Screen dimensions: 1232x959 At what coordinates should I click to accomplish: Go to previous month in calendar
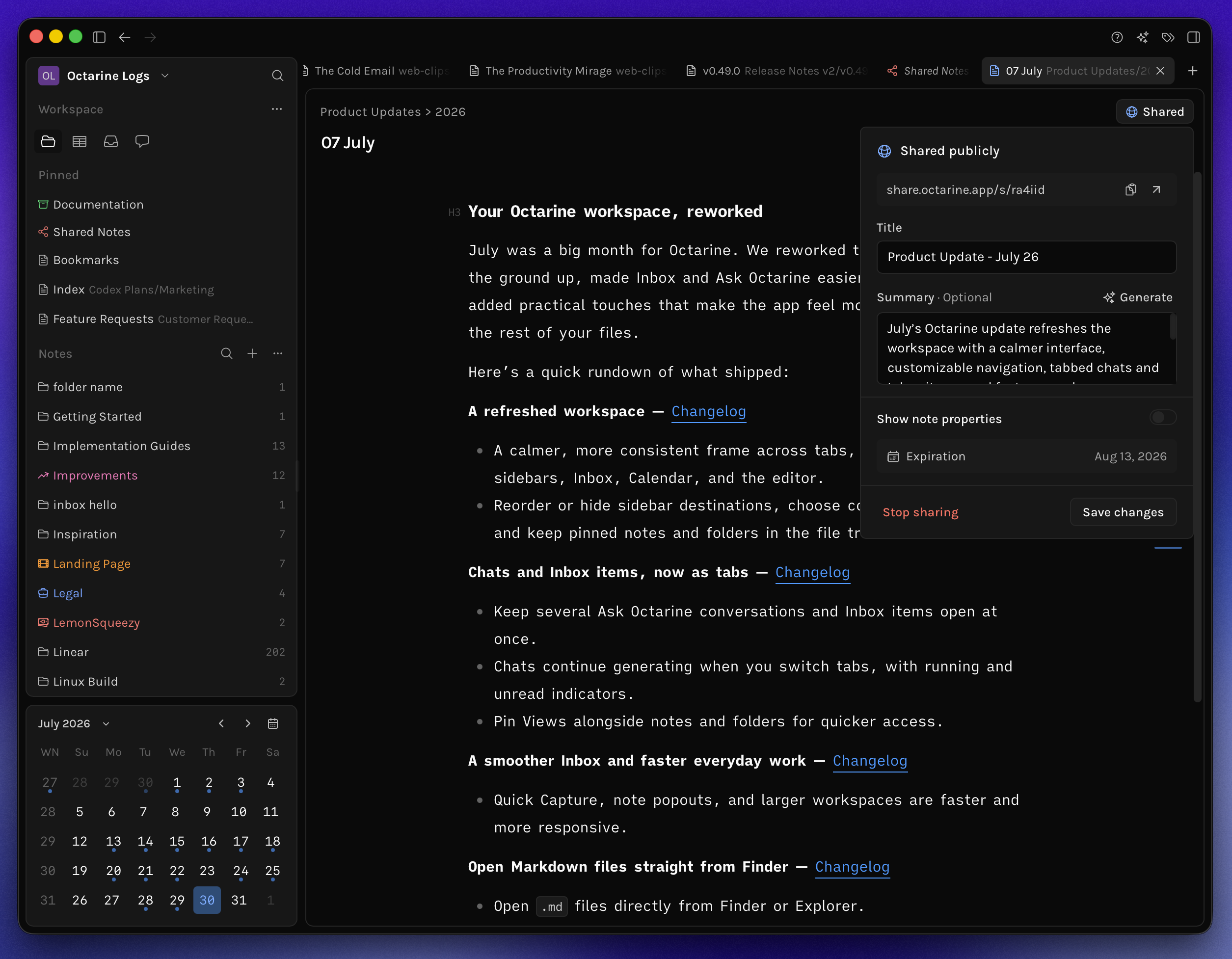(x=221, y=724)
